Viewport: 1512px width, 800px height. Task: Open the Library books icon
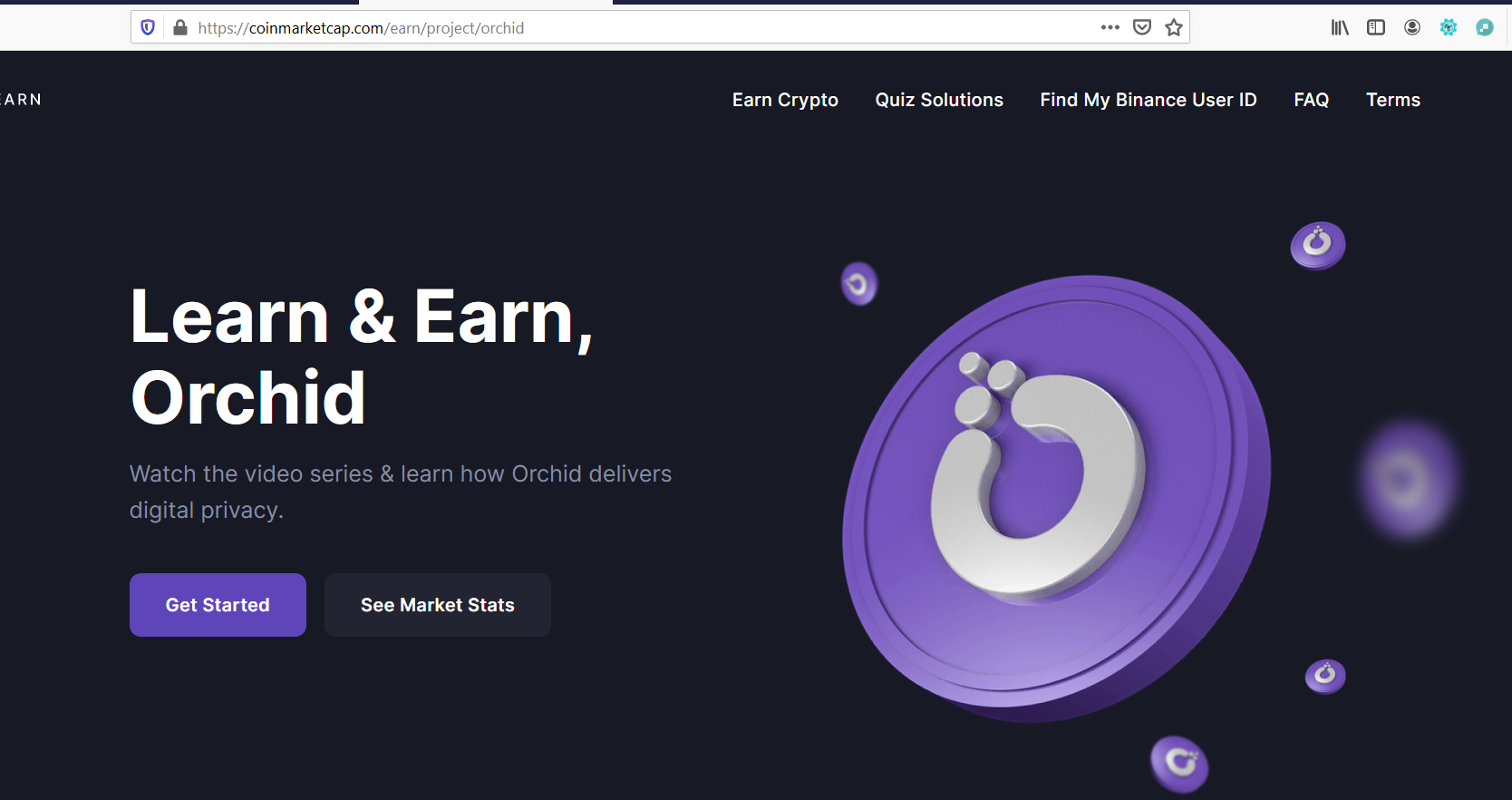1340,27
